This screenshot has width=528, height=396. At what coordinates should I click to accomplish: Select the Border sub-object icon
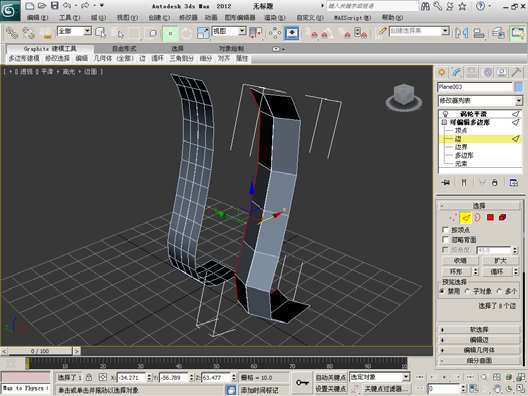477,218
